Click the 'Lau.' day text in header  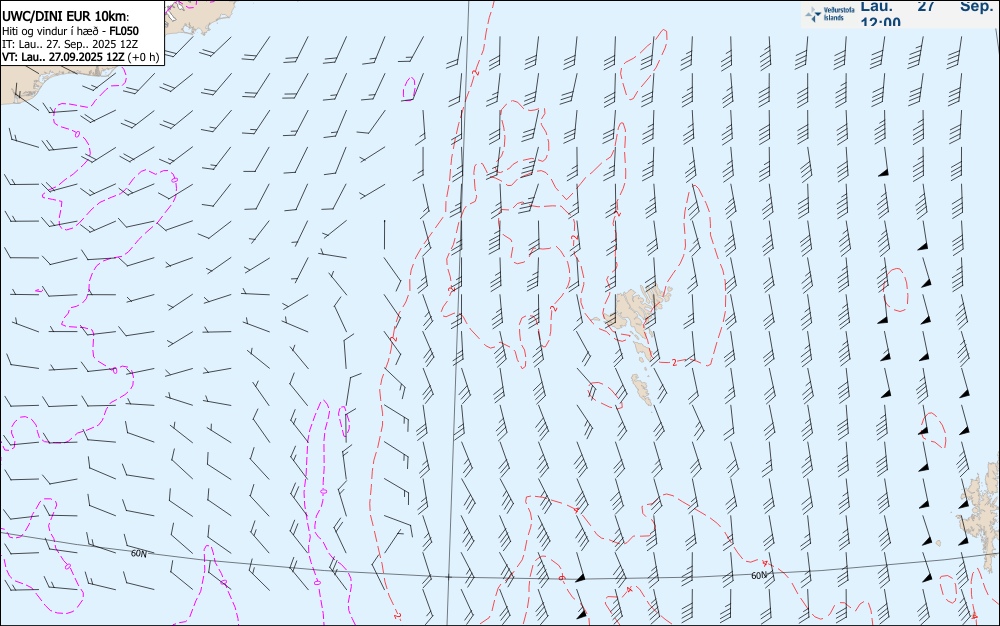(876, 7)
